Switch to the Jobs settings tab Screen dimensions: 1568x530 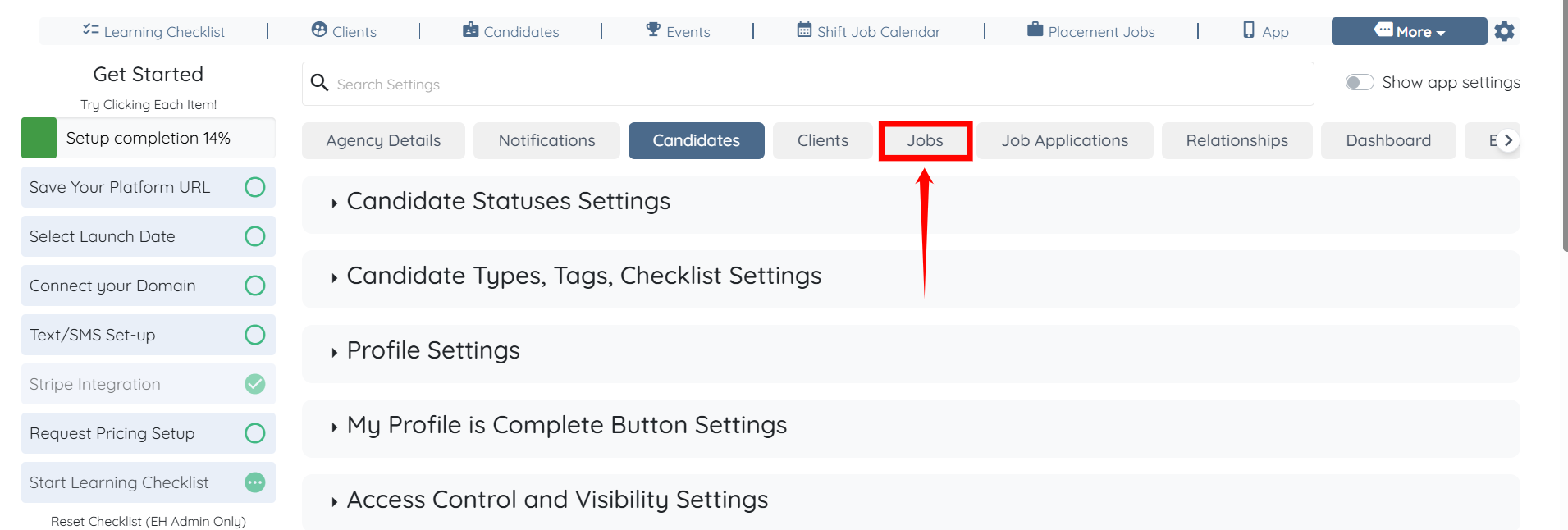click(x=925, y=141)
